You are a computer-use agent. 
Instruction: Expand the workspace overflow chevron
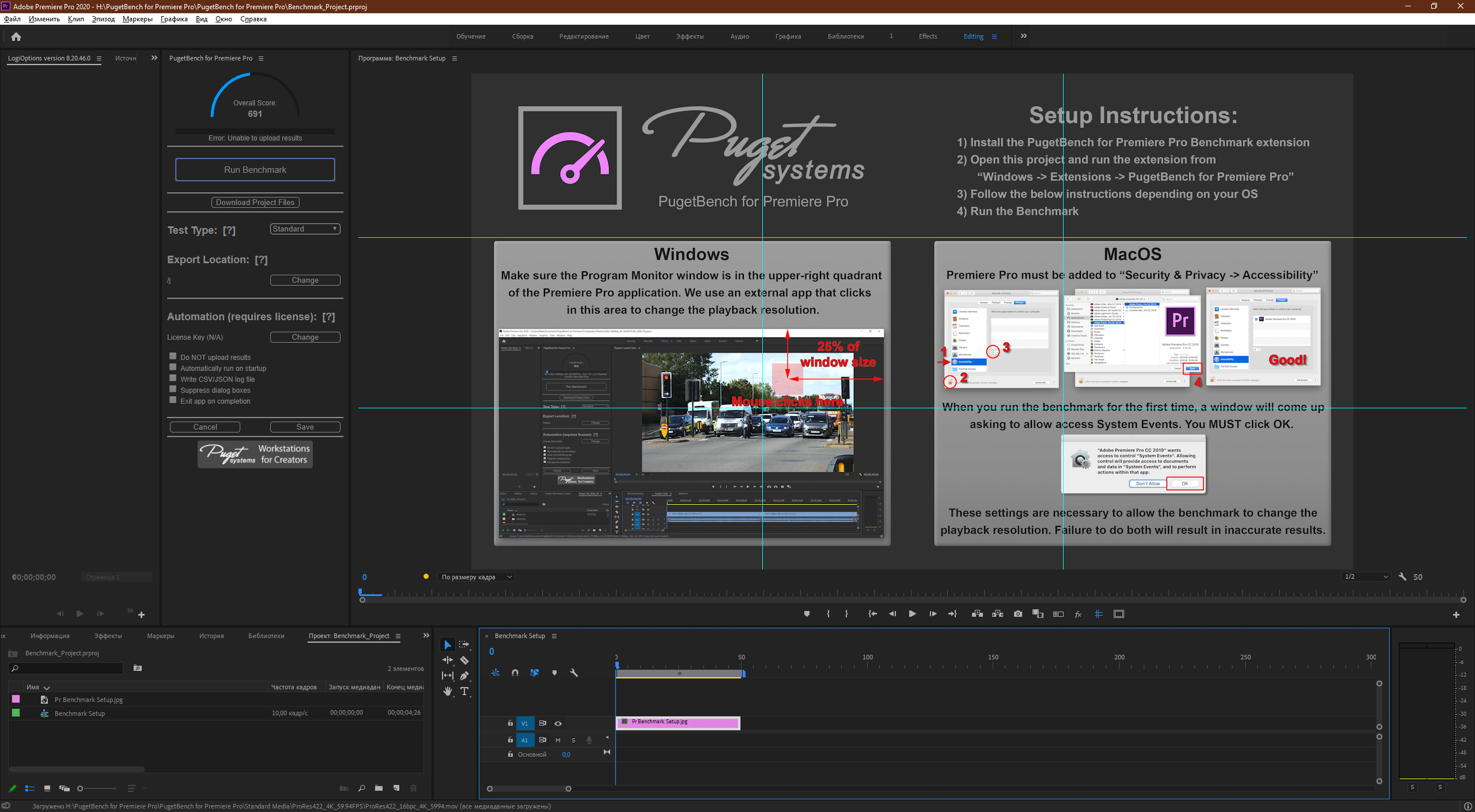[x=1024, y=36]
